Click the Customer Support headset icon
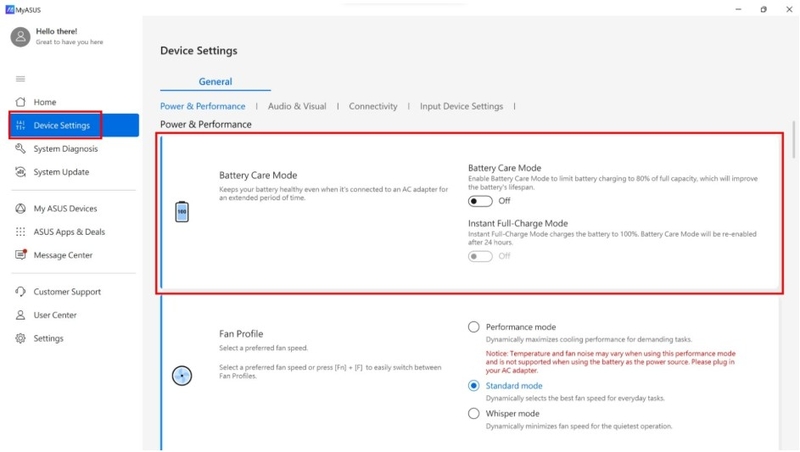The width and height of the screenshot is (800, 452). tap(20, 291)
